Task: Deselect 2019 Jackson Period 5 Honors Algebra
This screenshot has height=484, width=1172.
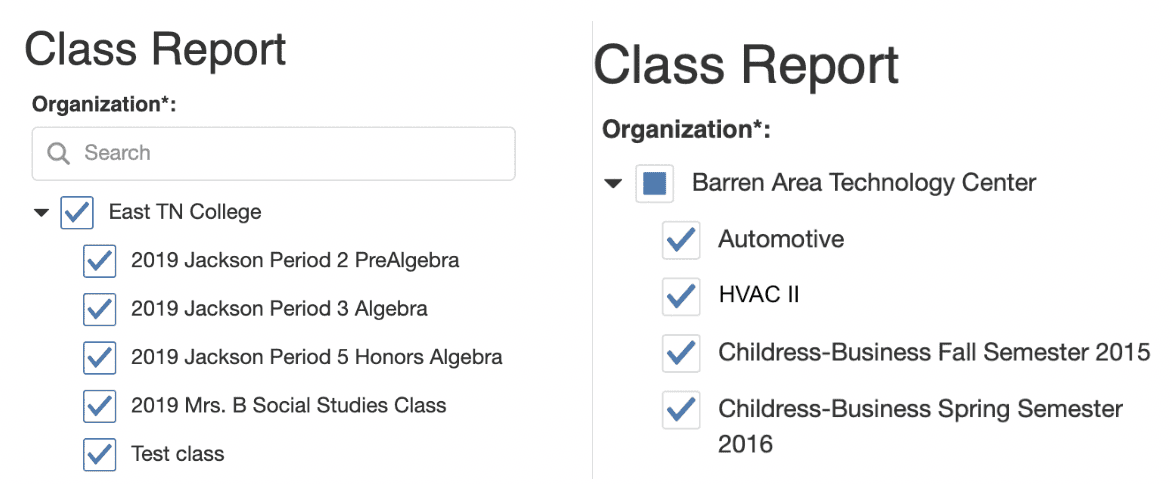Action: [x=100, y=357]
